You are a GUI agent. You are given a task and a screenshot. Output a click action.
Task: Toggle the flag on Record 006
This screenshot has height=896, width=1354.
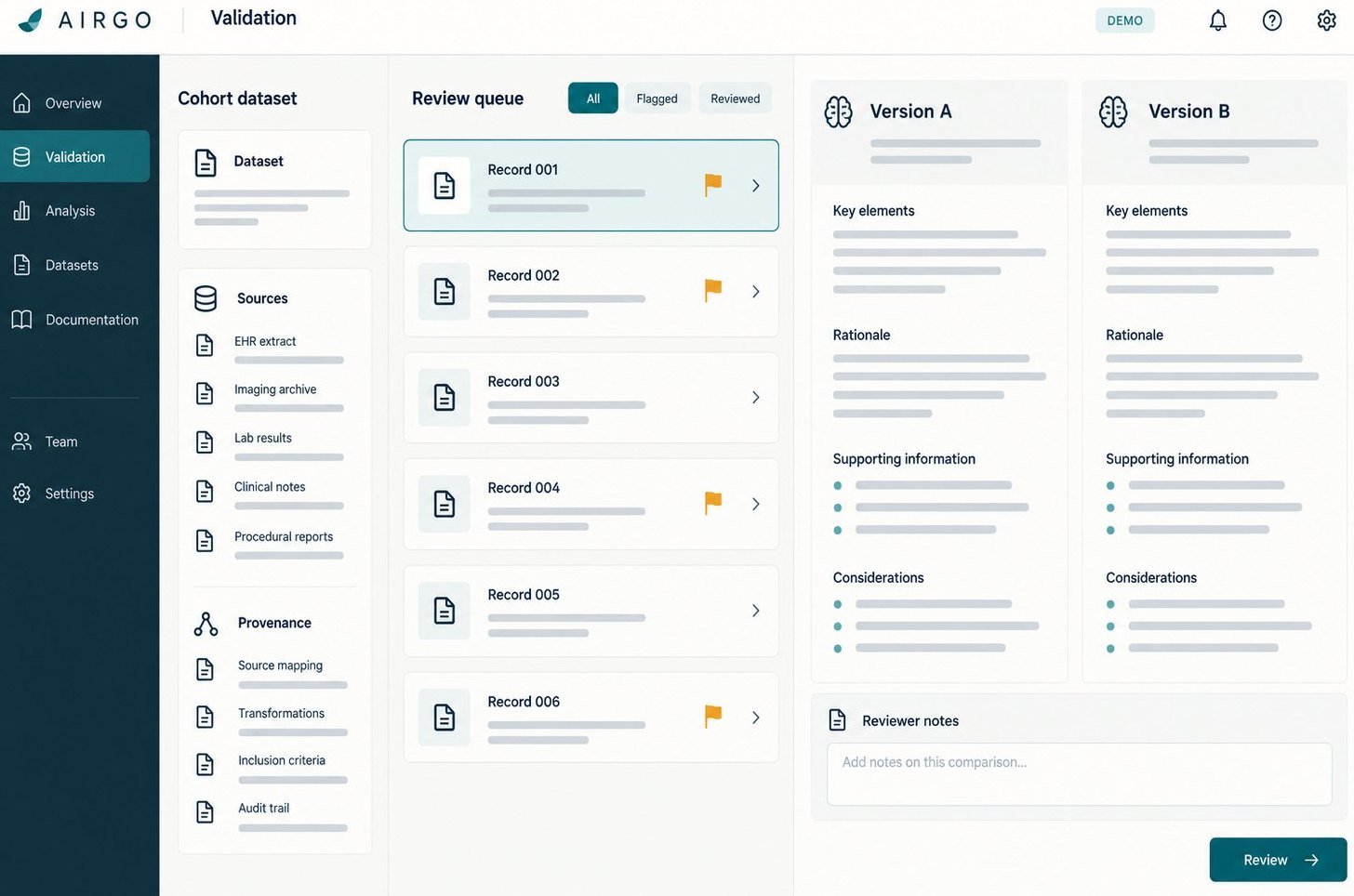click(713, 717)
